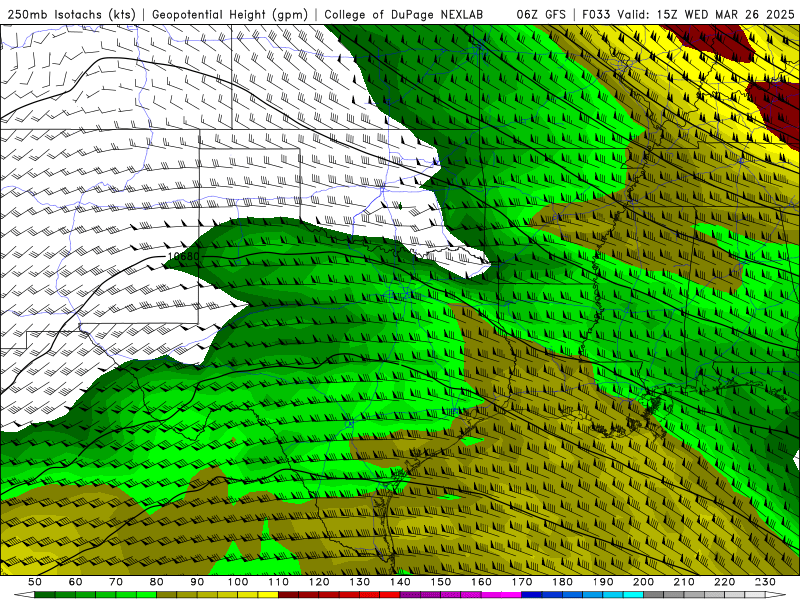This screenshot has height=600, width=800.
Task: Click the '150' value on the color scale
Action: click(440, 582)
